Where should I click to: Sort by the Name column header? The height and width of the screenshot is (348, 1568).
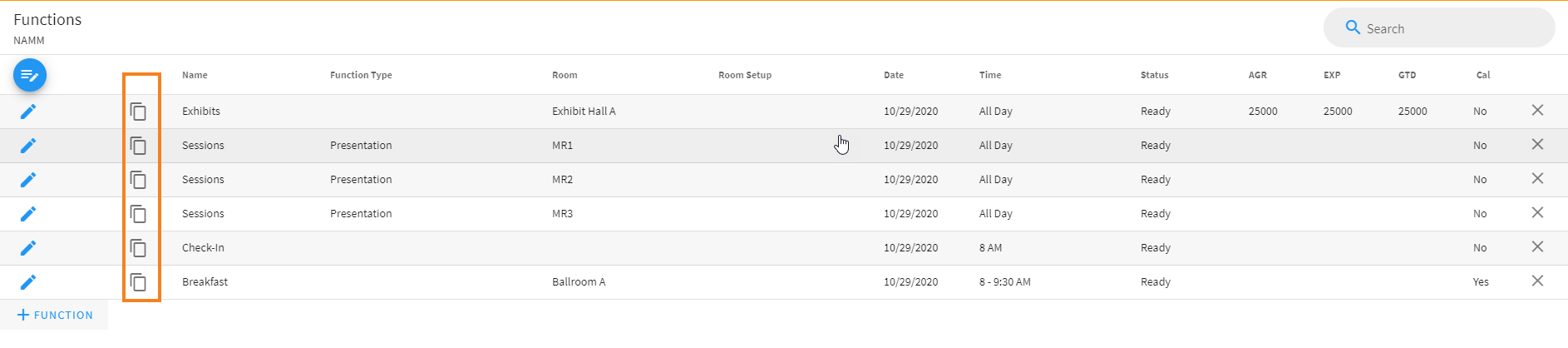click(195, 75)
